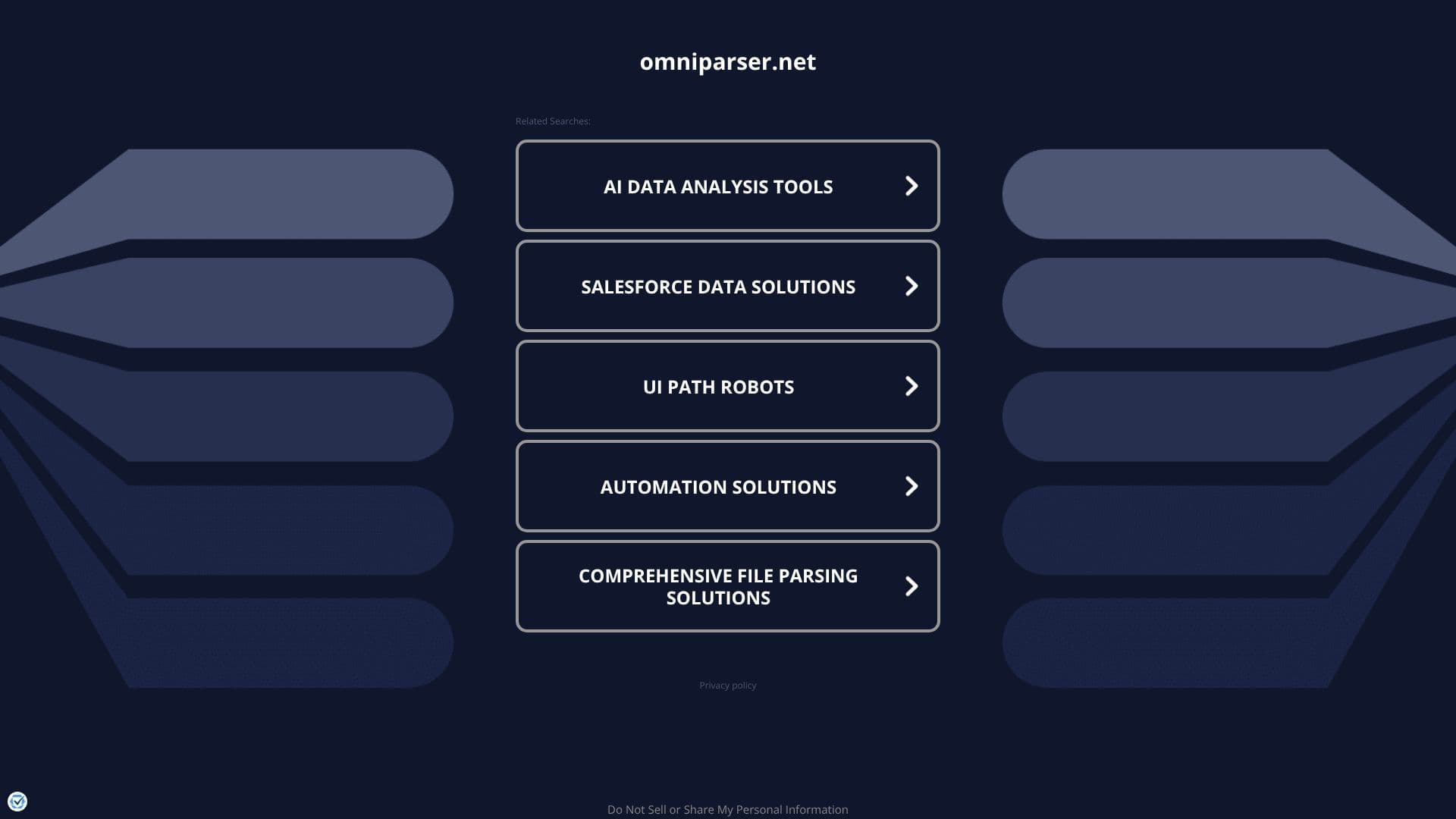Click the arrow beside AI Data Analysis Tools
The height and width of the screenshot is (819, 1456).
[x=912, y=186]
